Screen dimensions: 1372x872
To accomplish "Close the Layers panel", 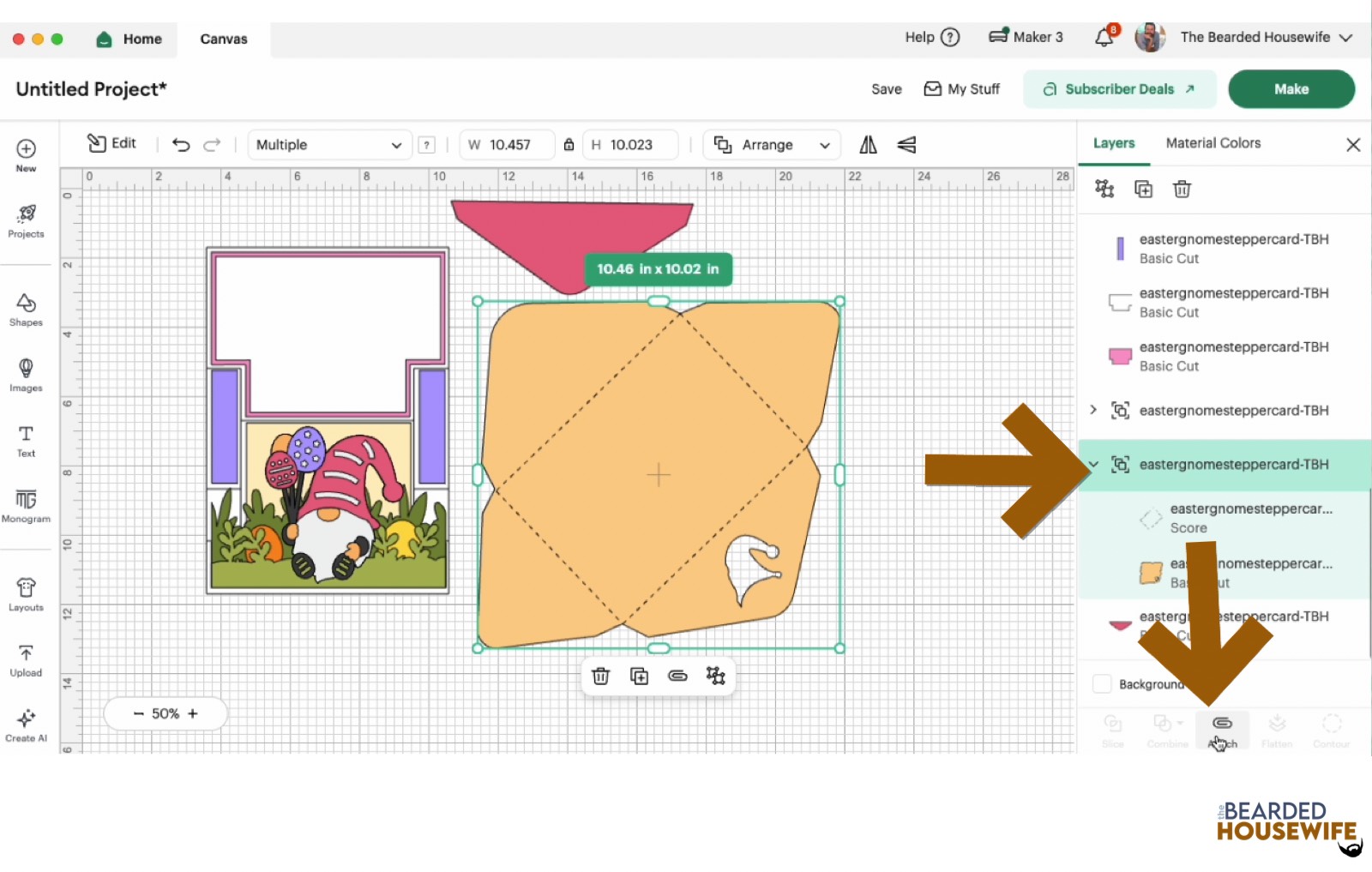I will coord(1353,145).
